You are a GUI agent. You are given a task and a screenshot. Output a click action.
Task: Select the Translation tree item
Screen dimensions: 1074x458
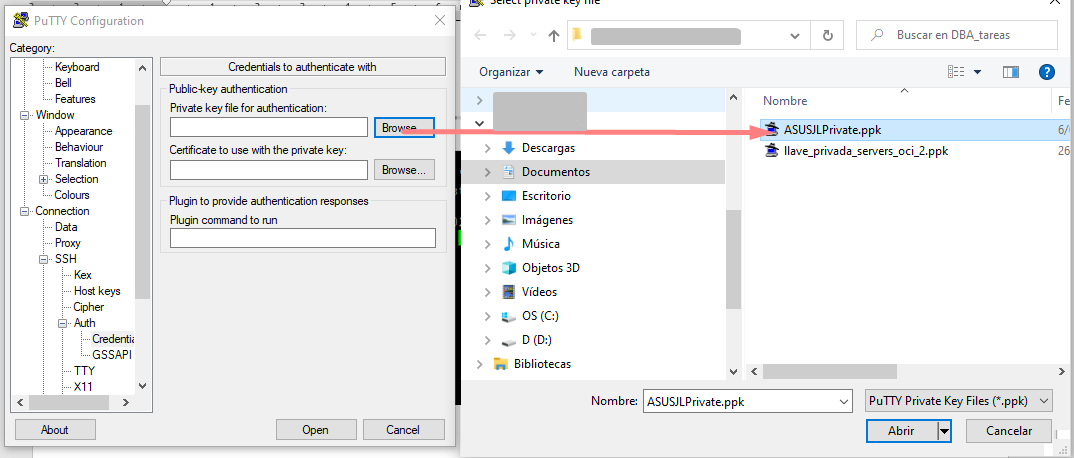(81, 163)
